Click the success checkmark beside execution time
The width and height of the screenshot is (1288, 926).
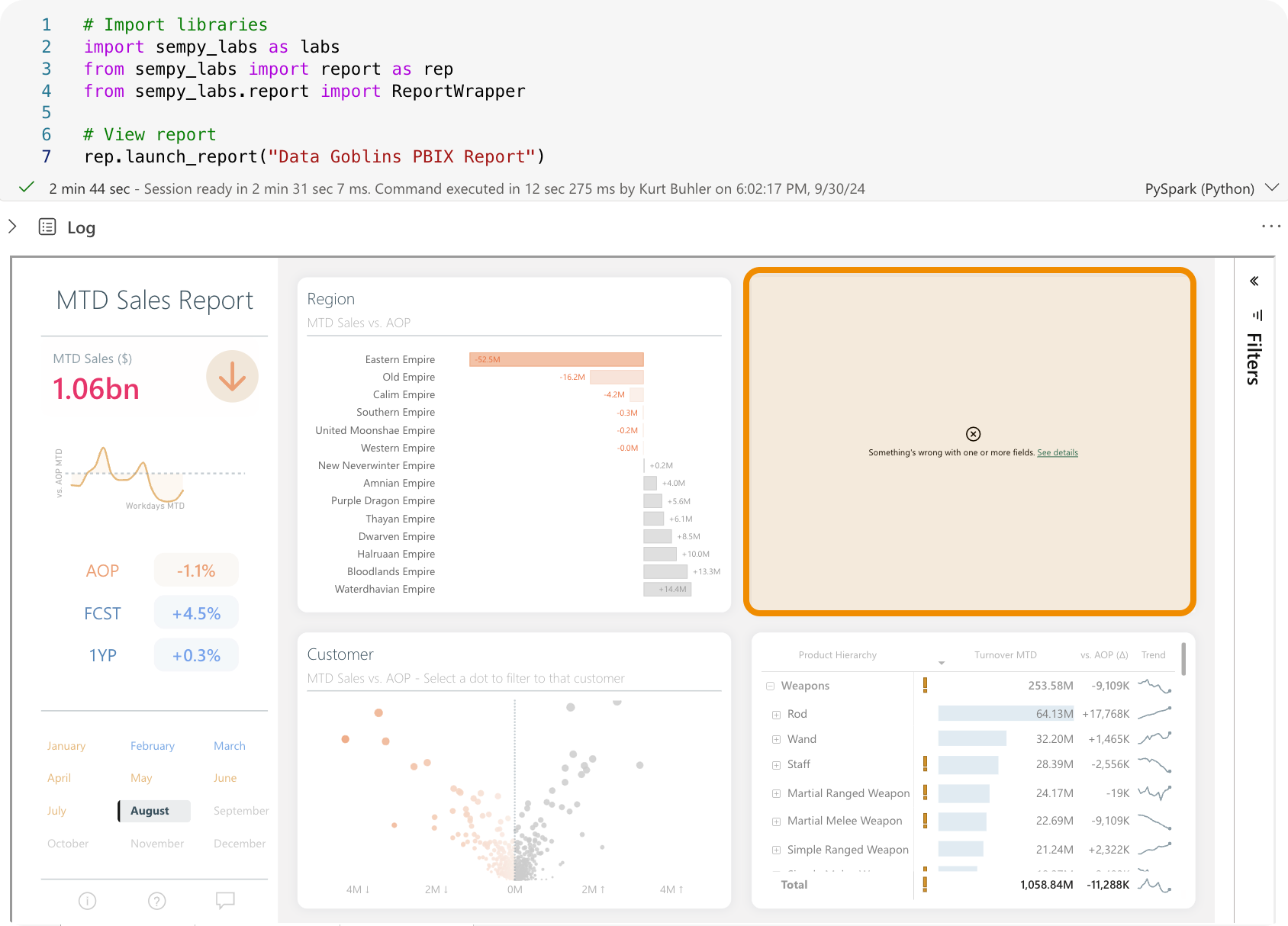26,188
